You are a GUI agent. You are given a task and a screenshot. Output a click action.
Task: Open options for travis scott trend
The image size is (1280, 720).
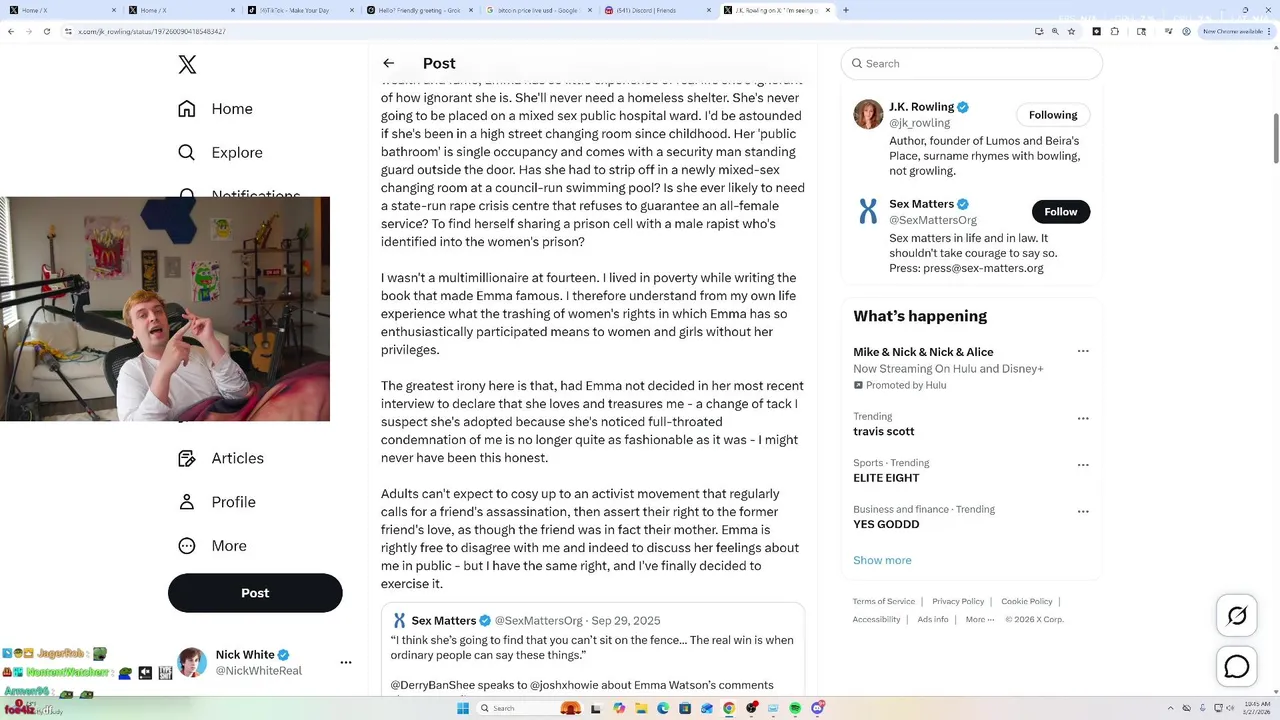(1083, 419)
